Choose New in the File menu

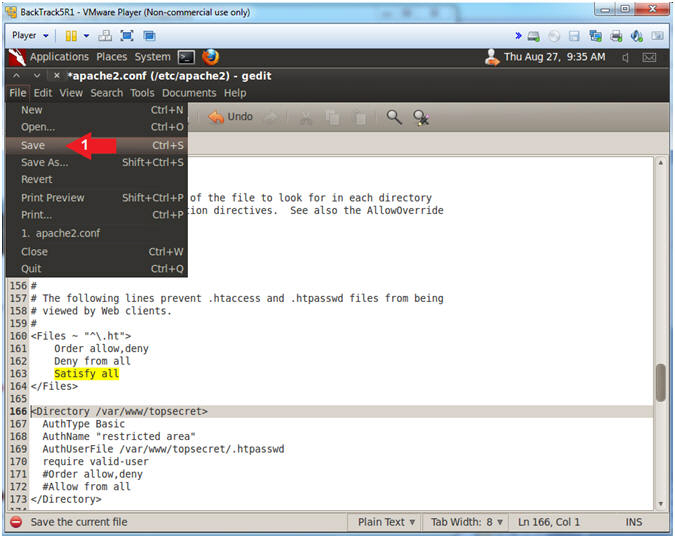[97, 110]
